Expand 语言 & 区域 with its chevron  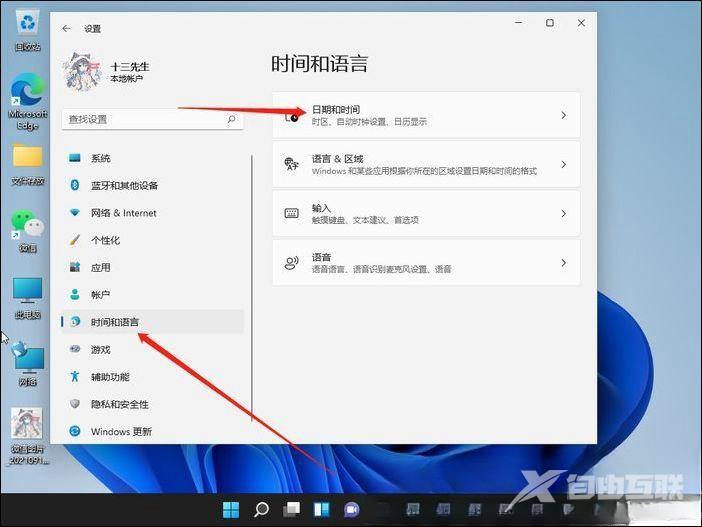[564, 165]
